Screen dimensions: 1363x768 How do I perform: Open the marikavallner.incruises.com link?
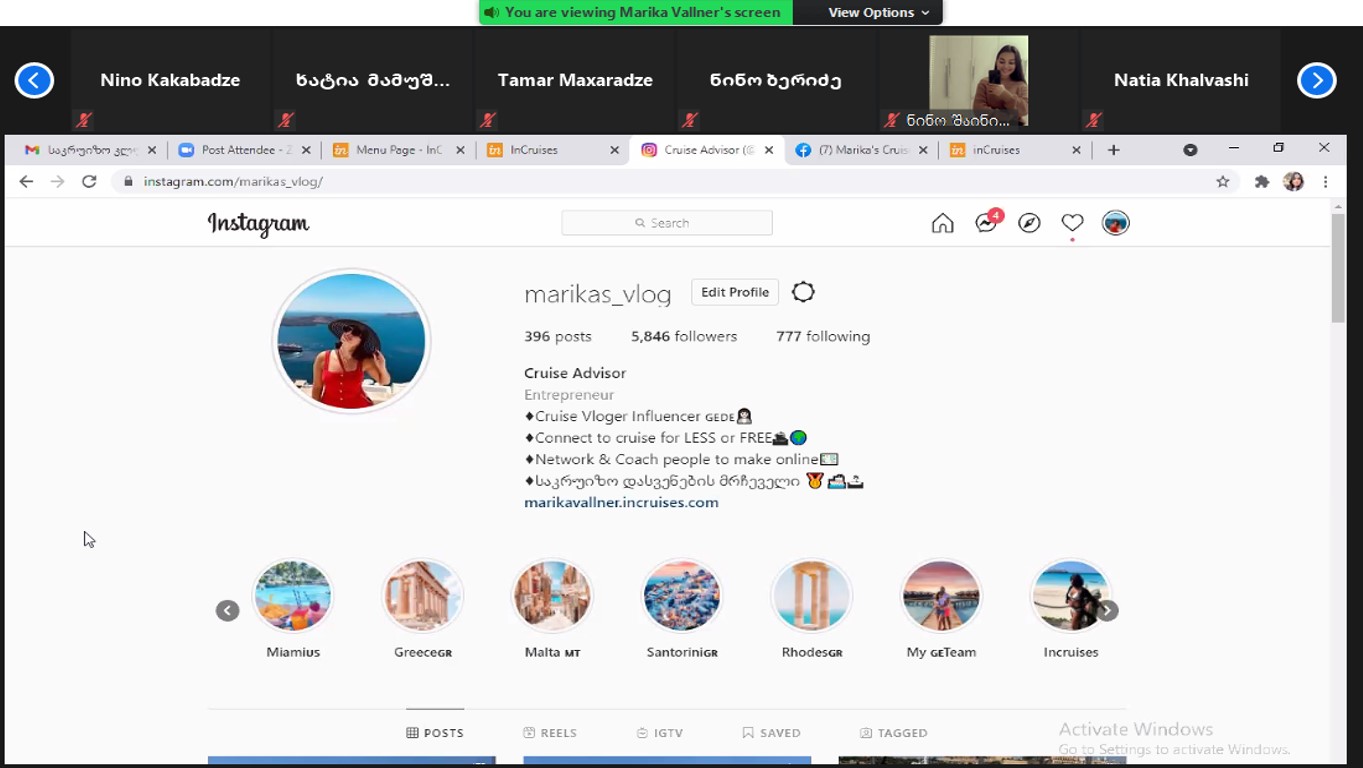621,502
